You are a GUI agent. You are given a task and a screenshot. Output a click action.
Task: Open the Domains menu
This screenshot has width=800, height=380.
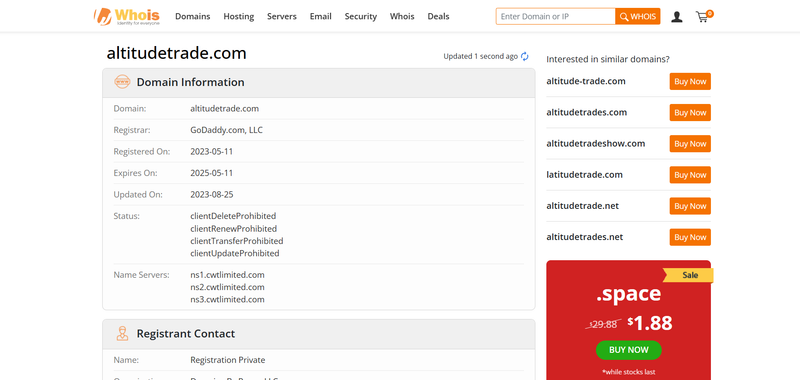tap(192, 16)
